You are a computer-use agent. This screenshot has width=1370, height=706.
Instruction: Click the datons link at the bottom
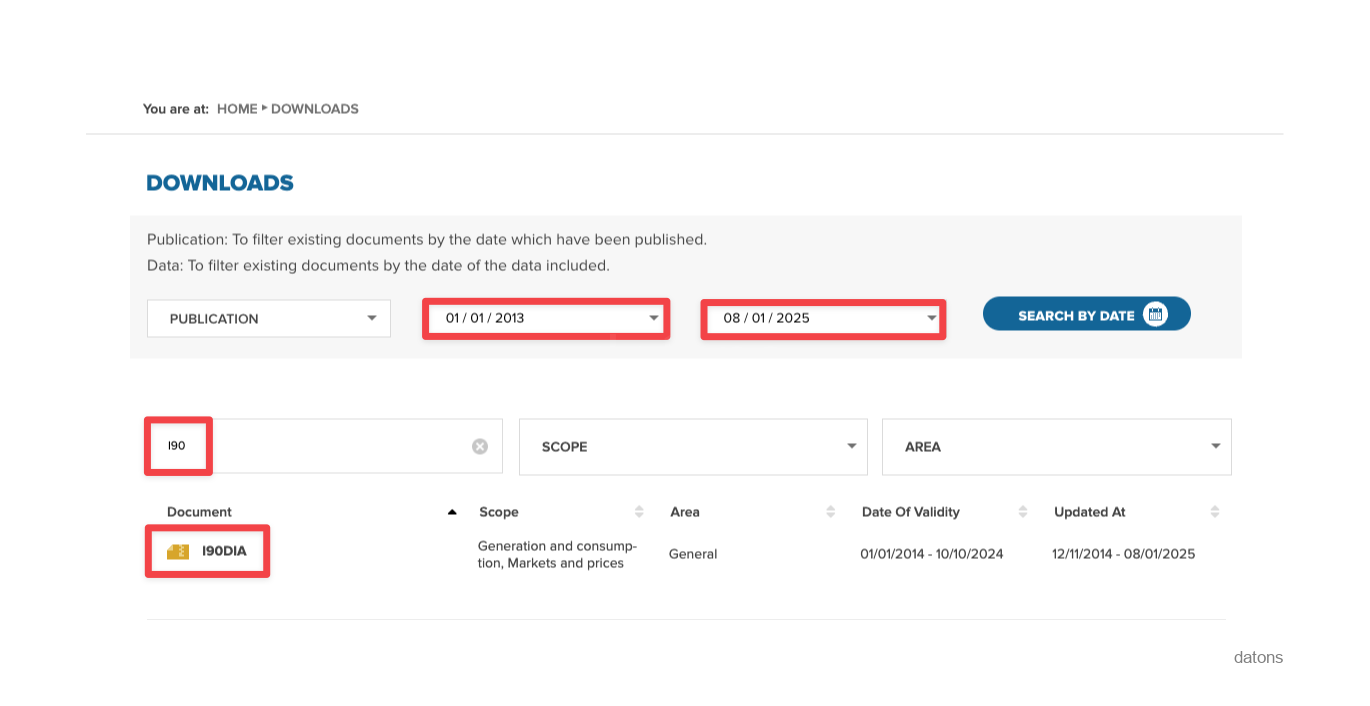coord(1258,657)
